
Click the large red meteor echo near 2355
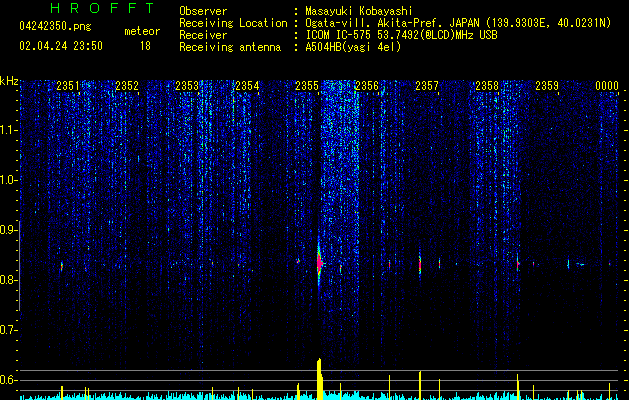(x=319, y=264)
